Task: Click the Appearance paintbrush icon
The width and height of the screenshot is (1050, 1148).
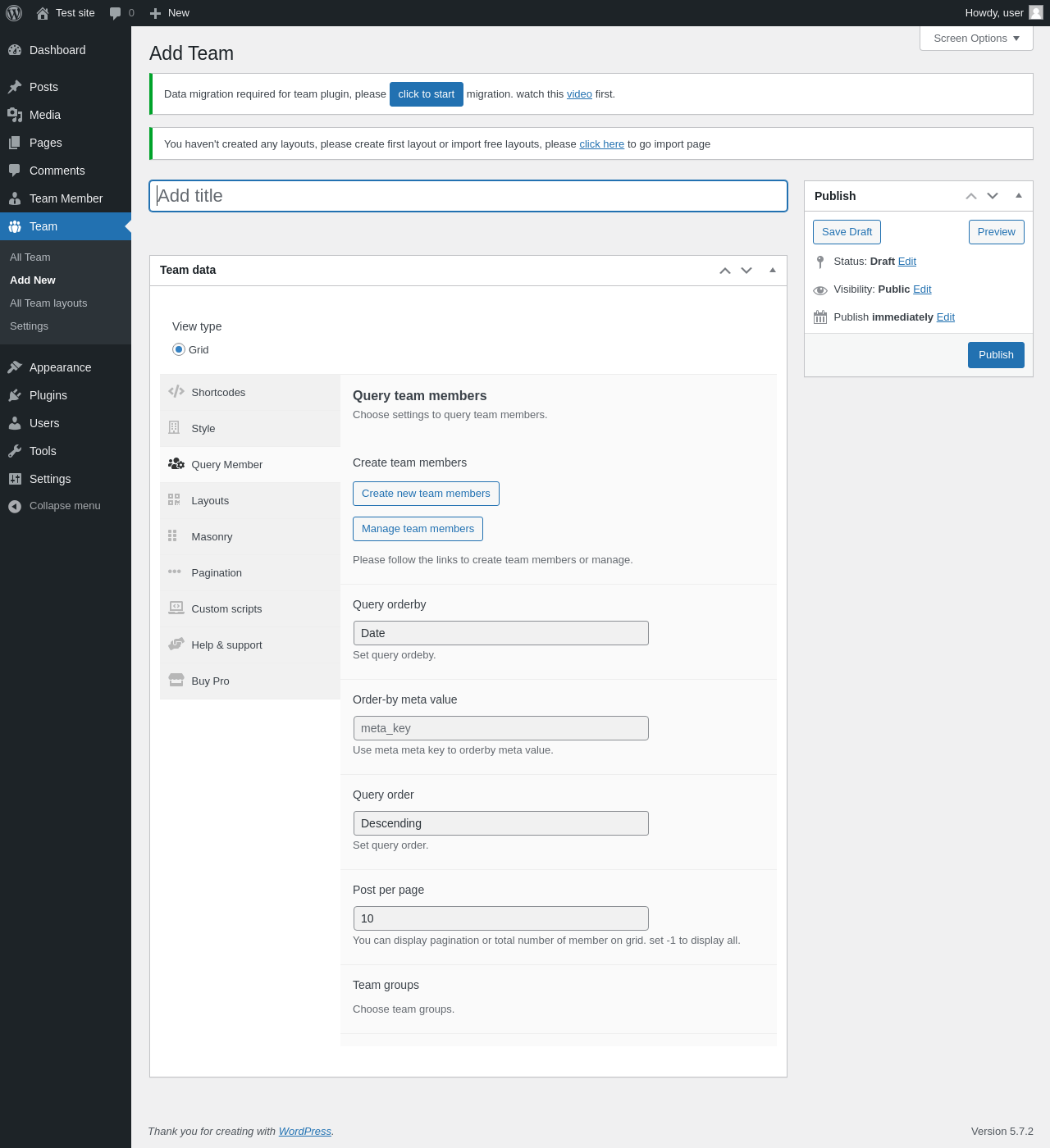Action: (15, 367)
